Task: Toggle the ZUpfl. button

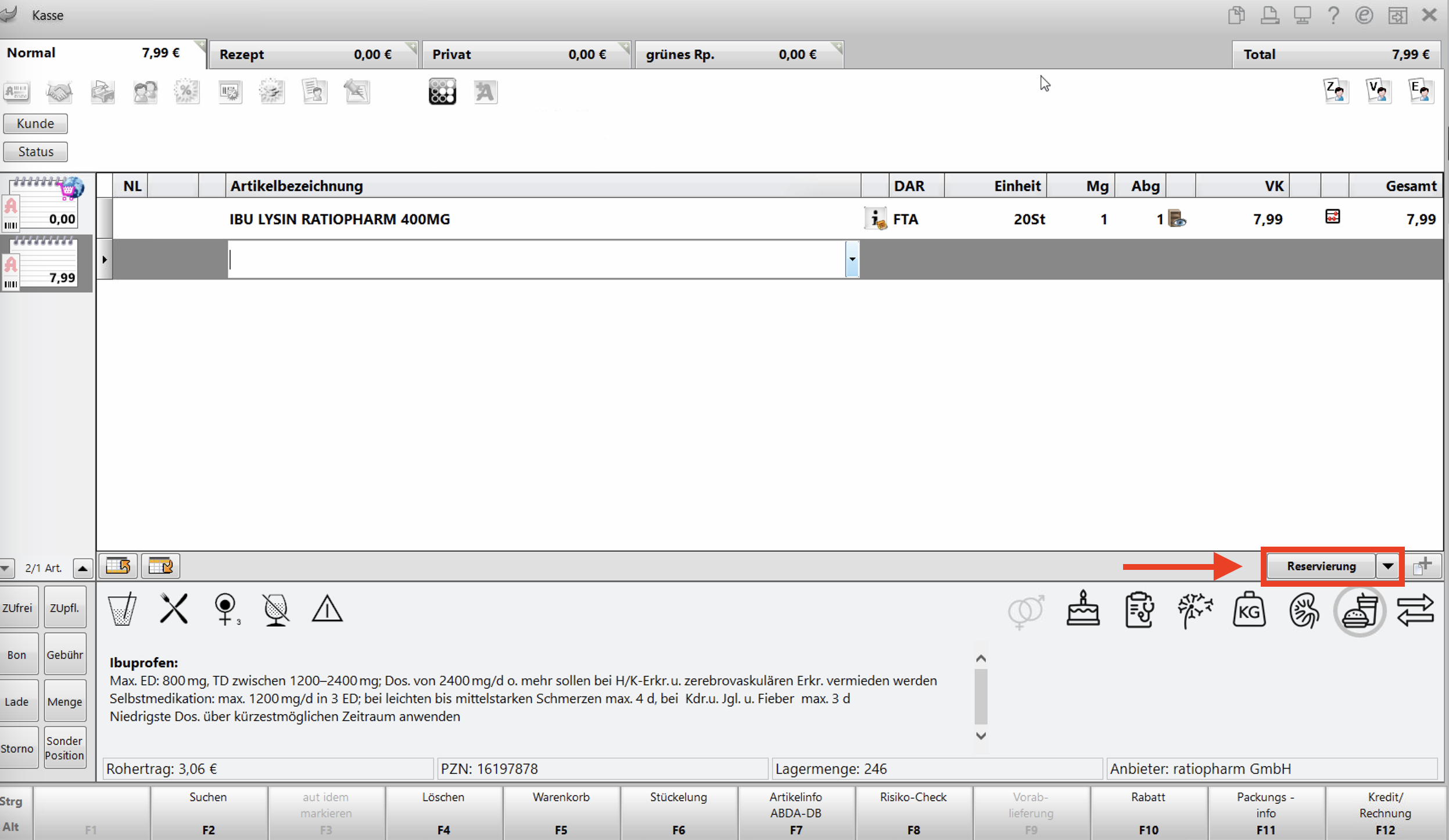Action: (64, 608)
